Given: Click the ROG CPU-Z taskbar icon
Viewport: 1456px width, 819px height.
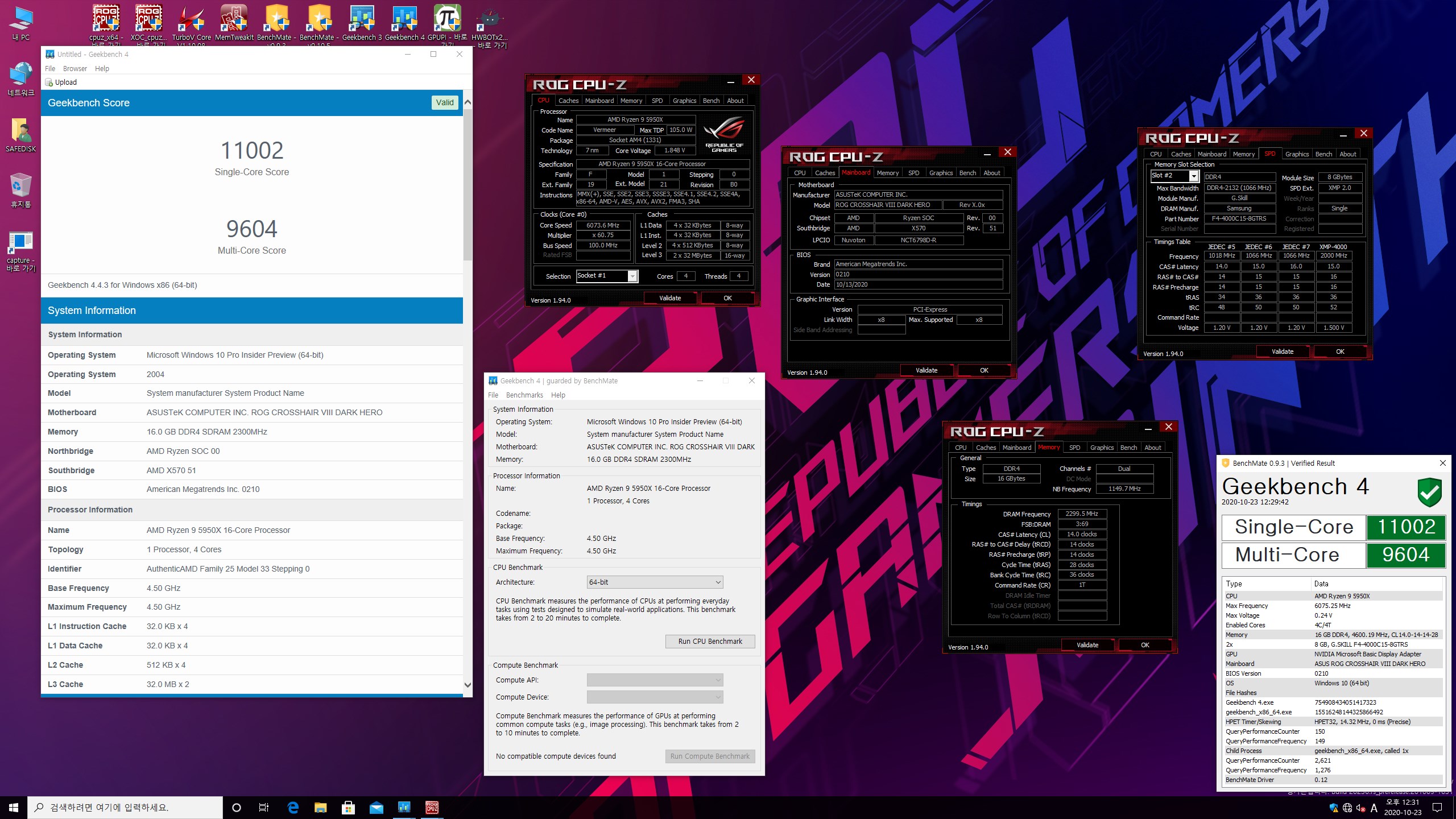Looking at the screenshot, I should click(x=432, y=807).
